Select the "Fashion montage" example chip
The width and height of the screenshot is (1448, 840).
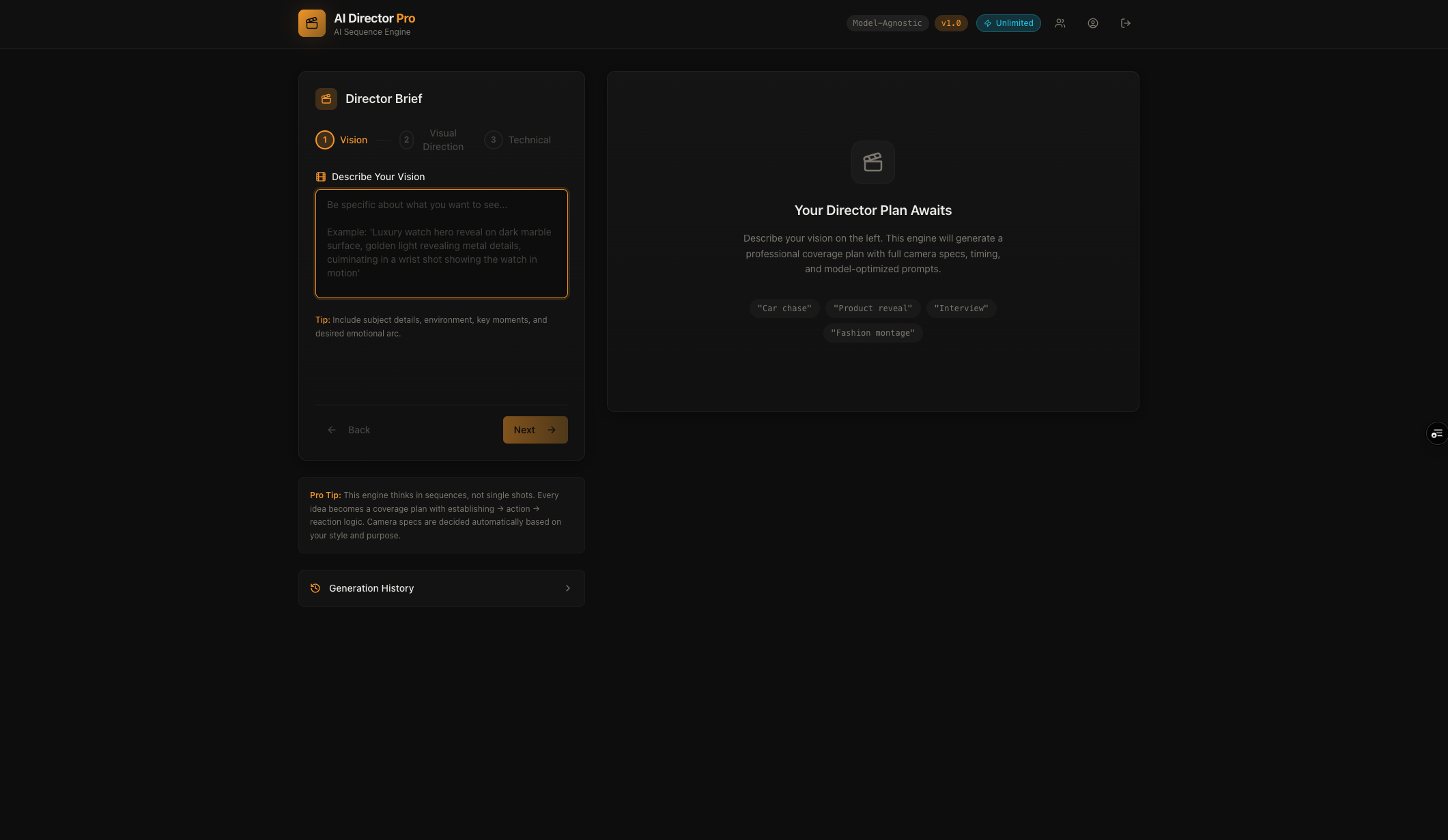872,333
